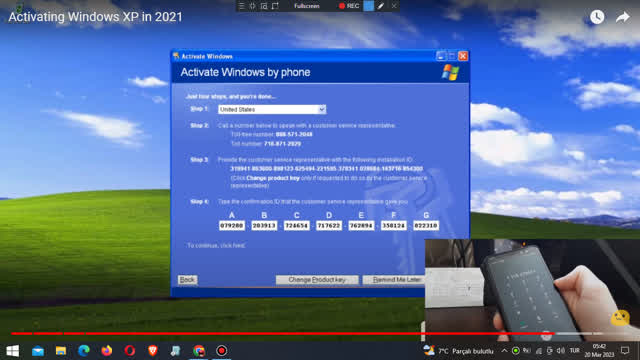Click the Remind Me Later button
This screenshot has width=640, height=360.
(394, 280)
